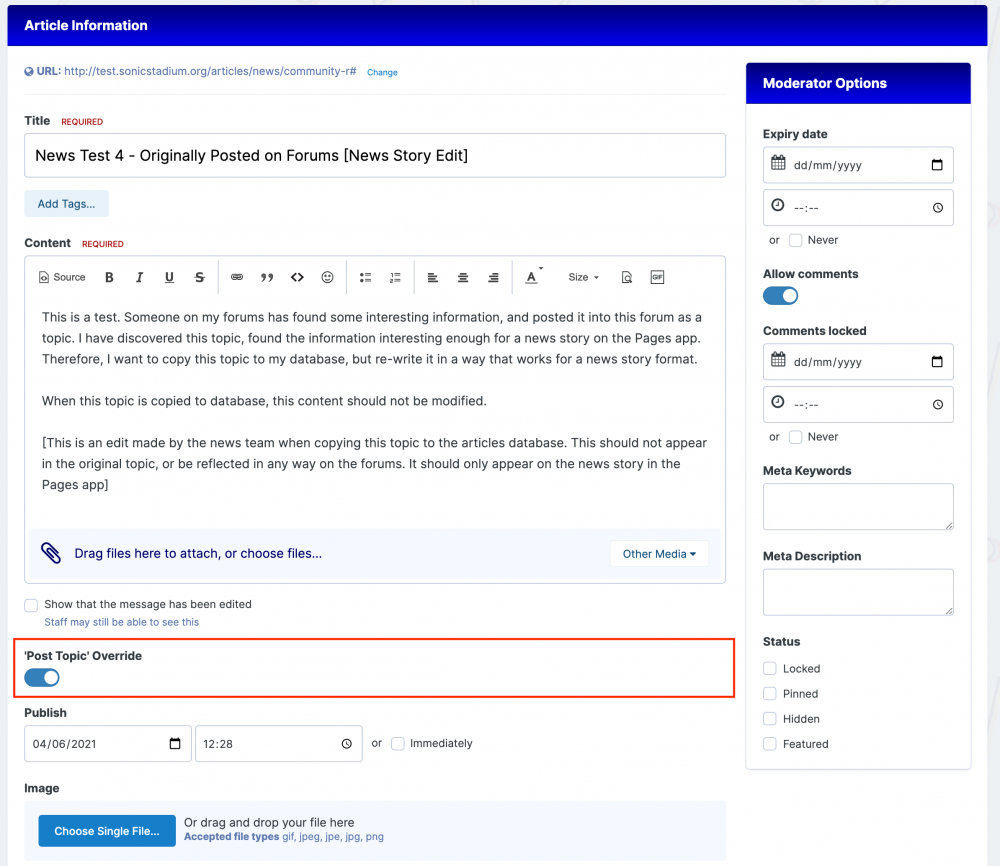Align text left
This screenshot has height=866, width=1000.
pos(432,277)
